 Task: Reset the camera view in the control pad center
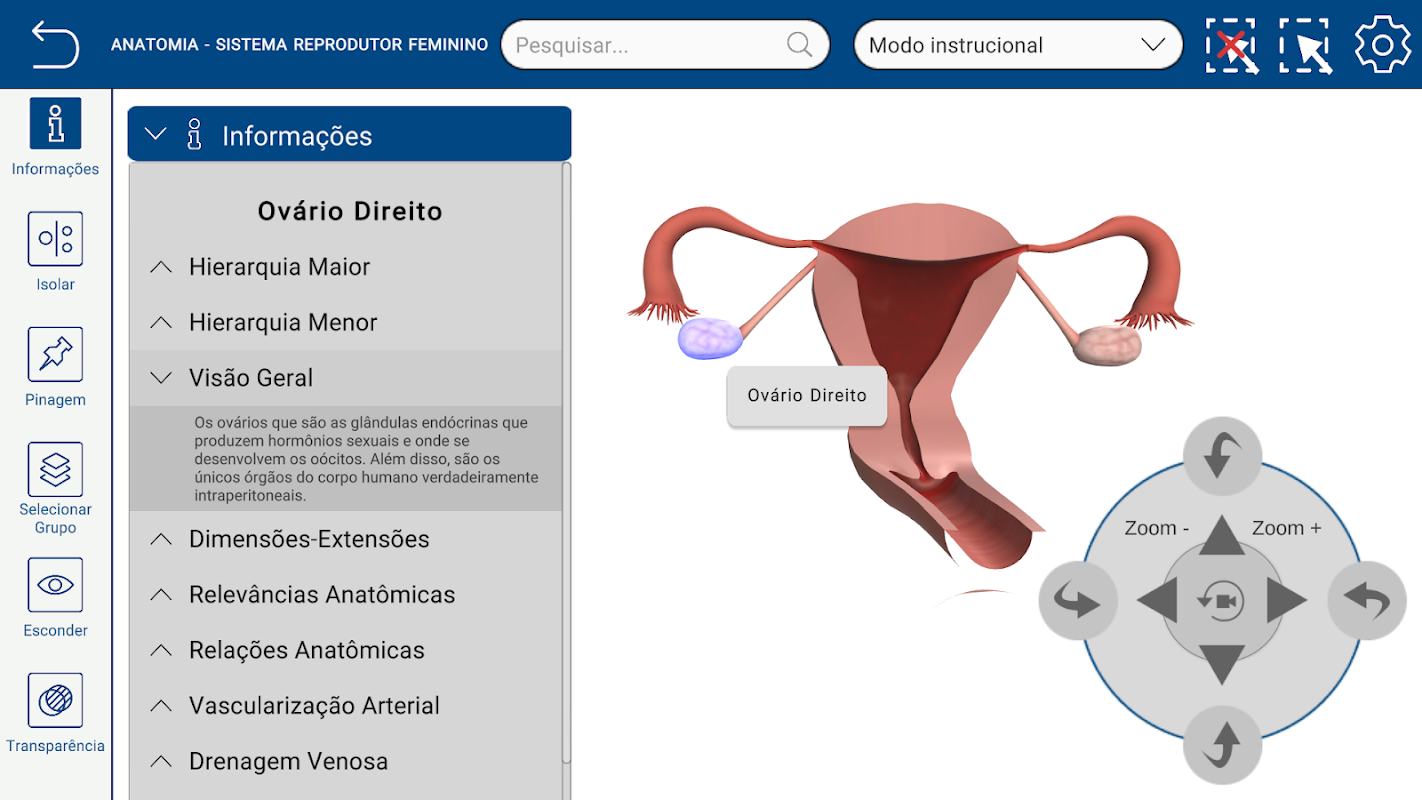pos(1221,601)
